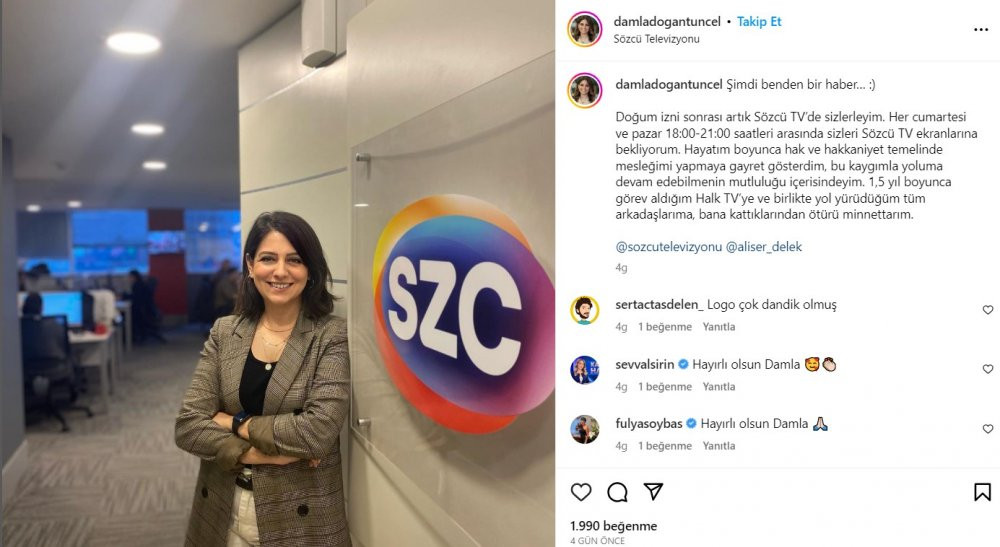The height and width of the screenshot is (547, 1000).
Task: Open the three-dots more options menu
Action: click(981, 29)
